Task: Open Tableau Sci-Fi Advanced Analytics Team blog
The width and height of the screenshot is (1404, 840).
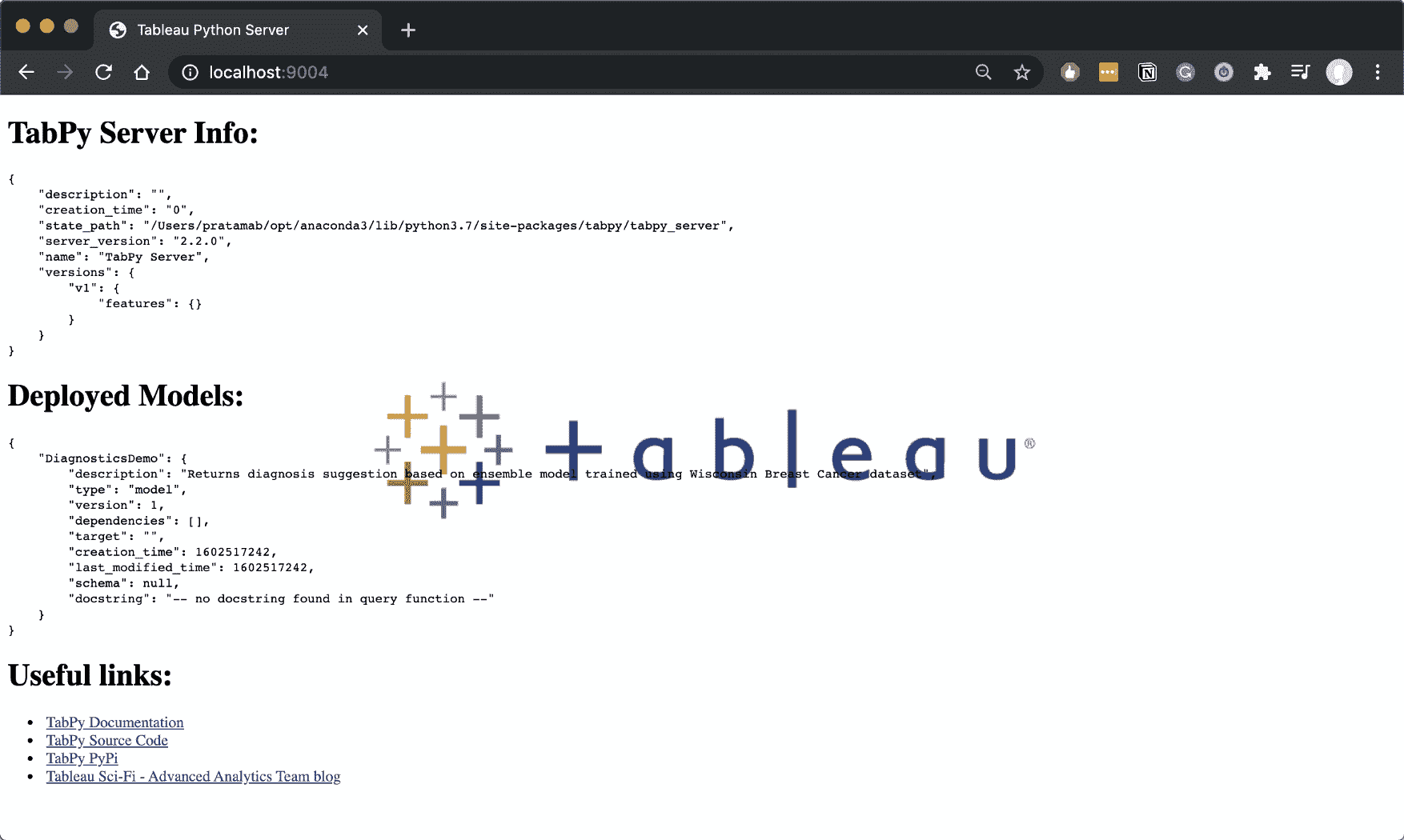Action: 193,777
